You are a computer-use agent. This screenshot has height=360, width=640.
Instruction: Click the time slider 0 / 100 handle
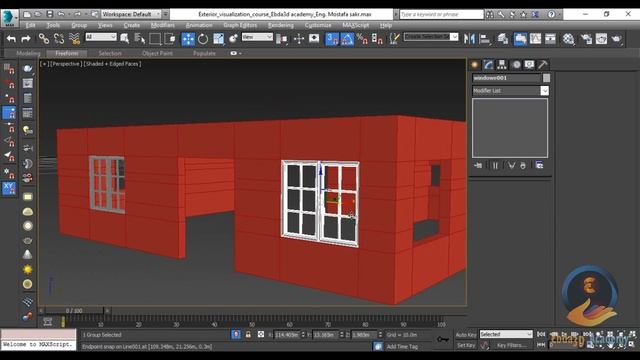click(x=74, y=311)
